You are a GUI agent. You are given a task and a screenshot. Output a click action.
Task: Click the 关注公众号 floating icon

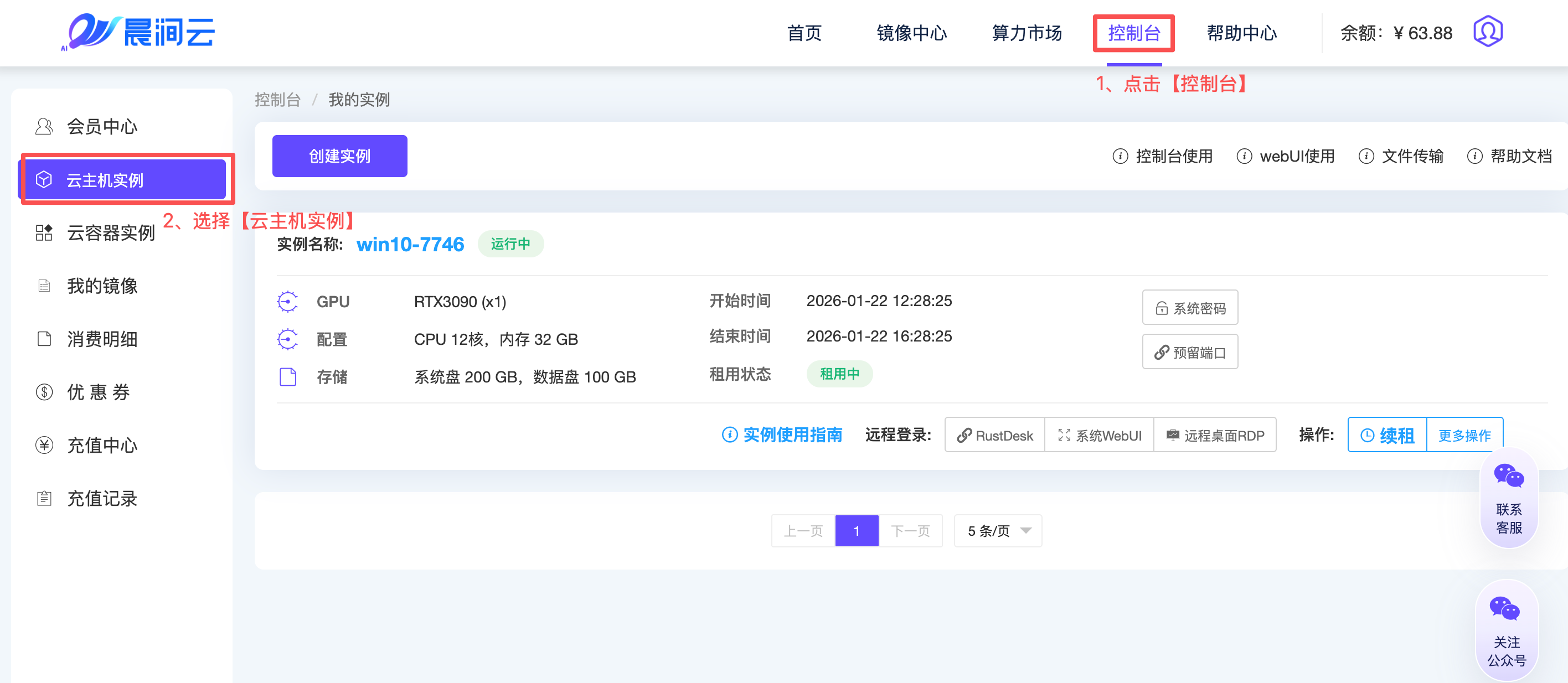[1507, 630]
